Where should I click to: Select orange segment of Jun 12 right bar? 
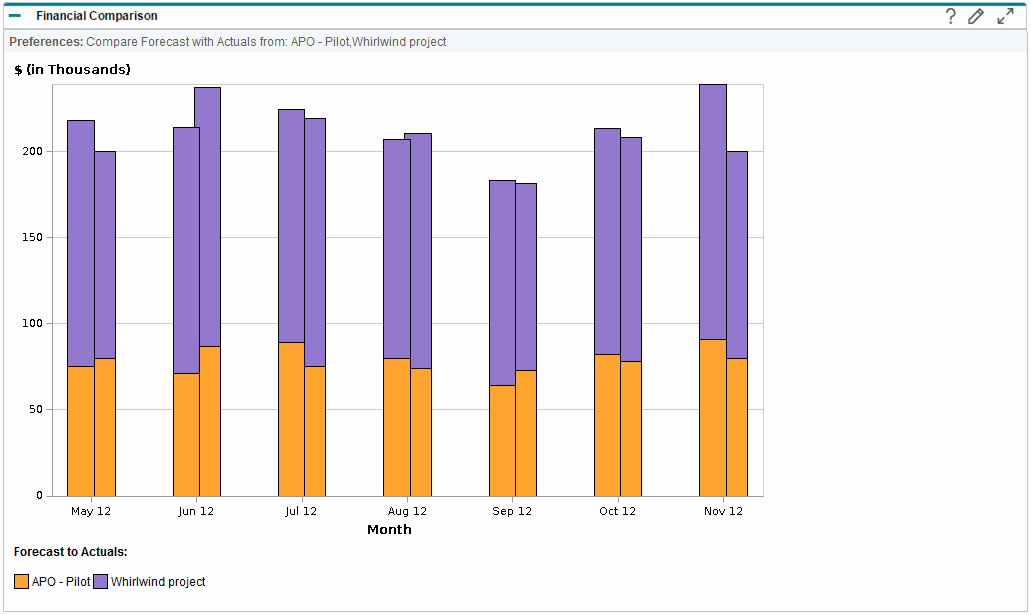click(x=210, y=421)
